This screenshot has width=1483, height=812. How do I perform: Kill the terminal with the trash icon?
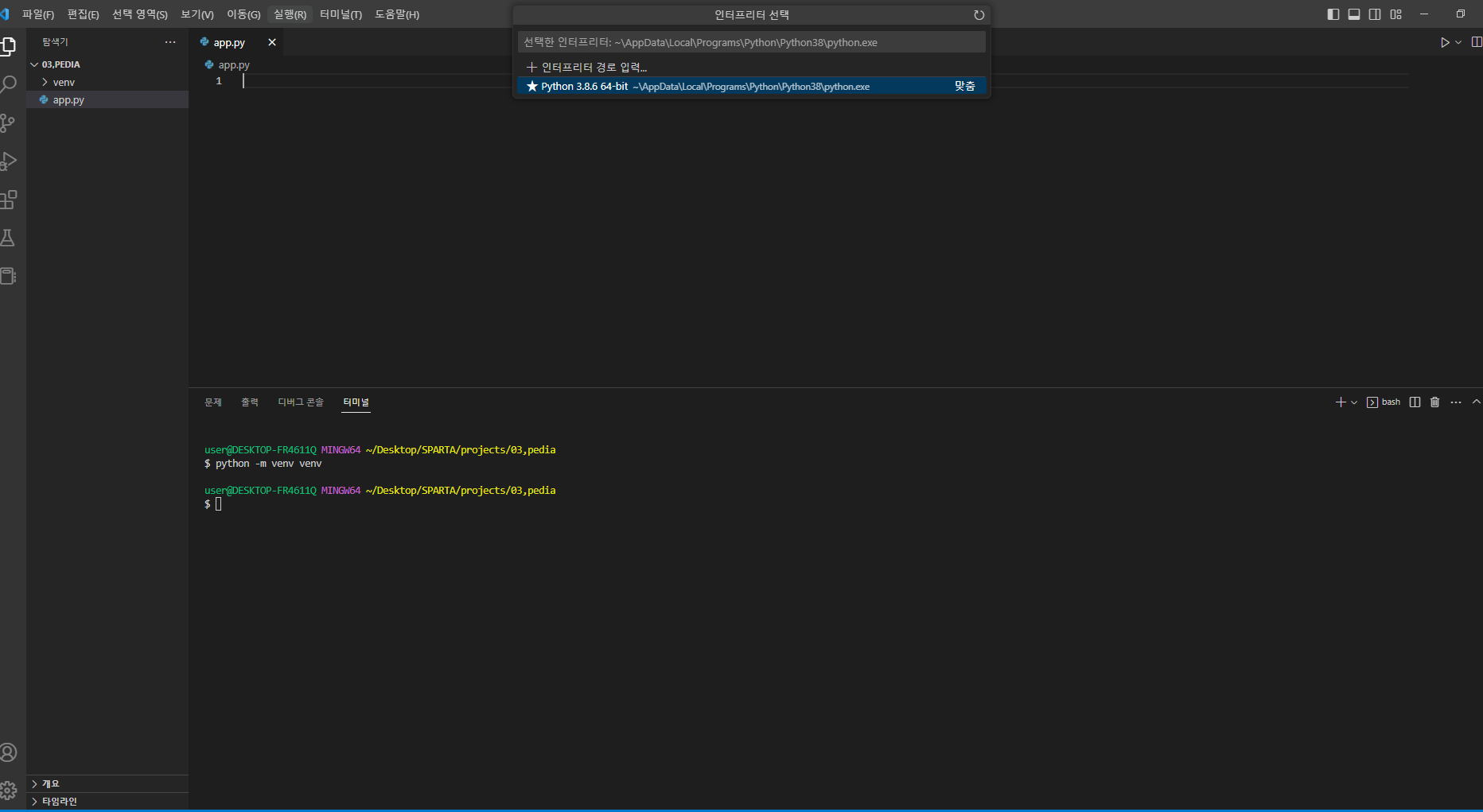(x=1435, y=402)
